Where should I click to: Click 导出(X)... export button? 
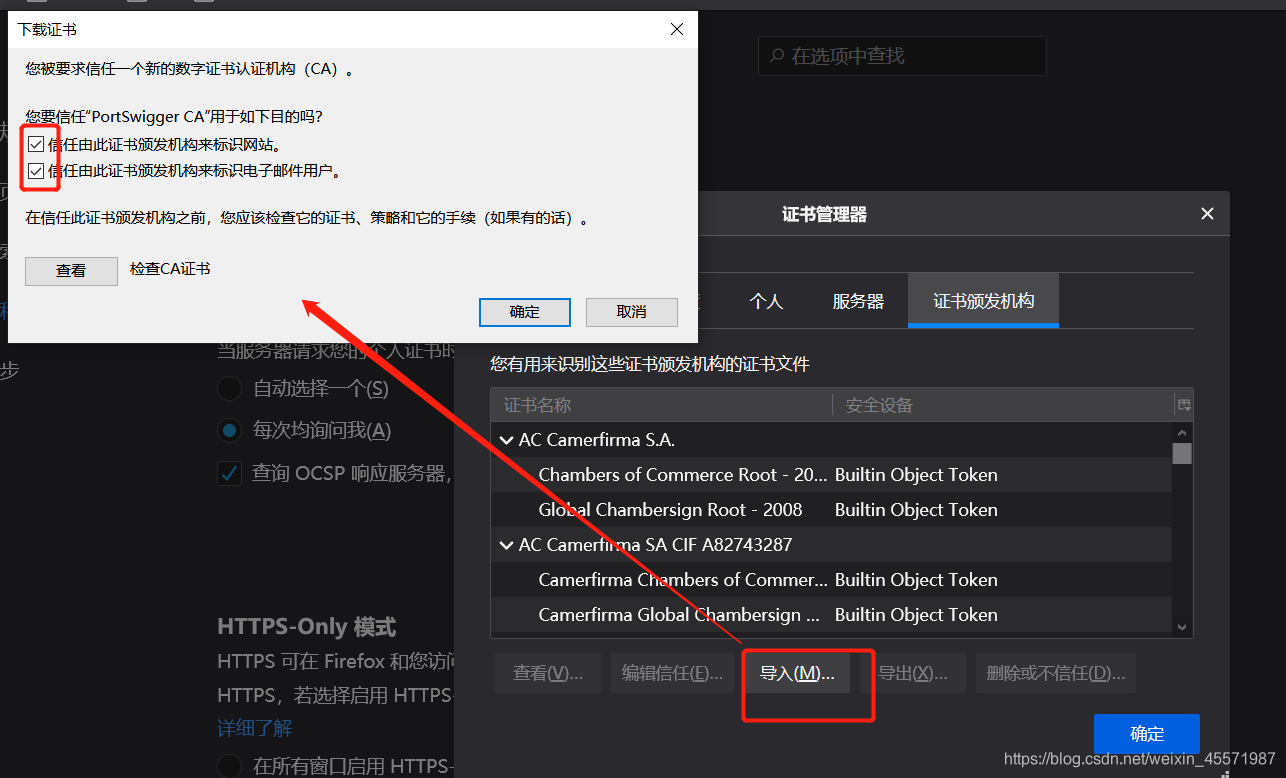(x=913, y=673)
